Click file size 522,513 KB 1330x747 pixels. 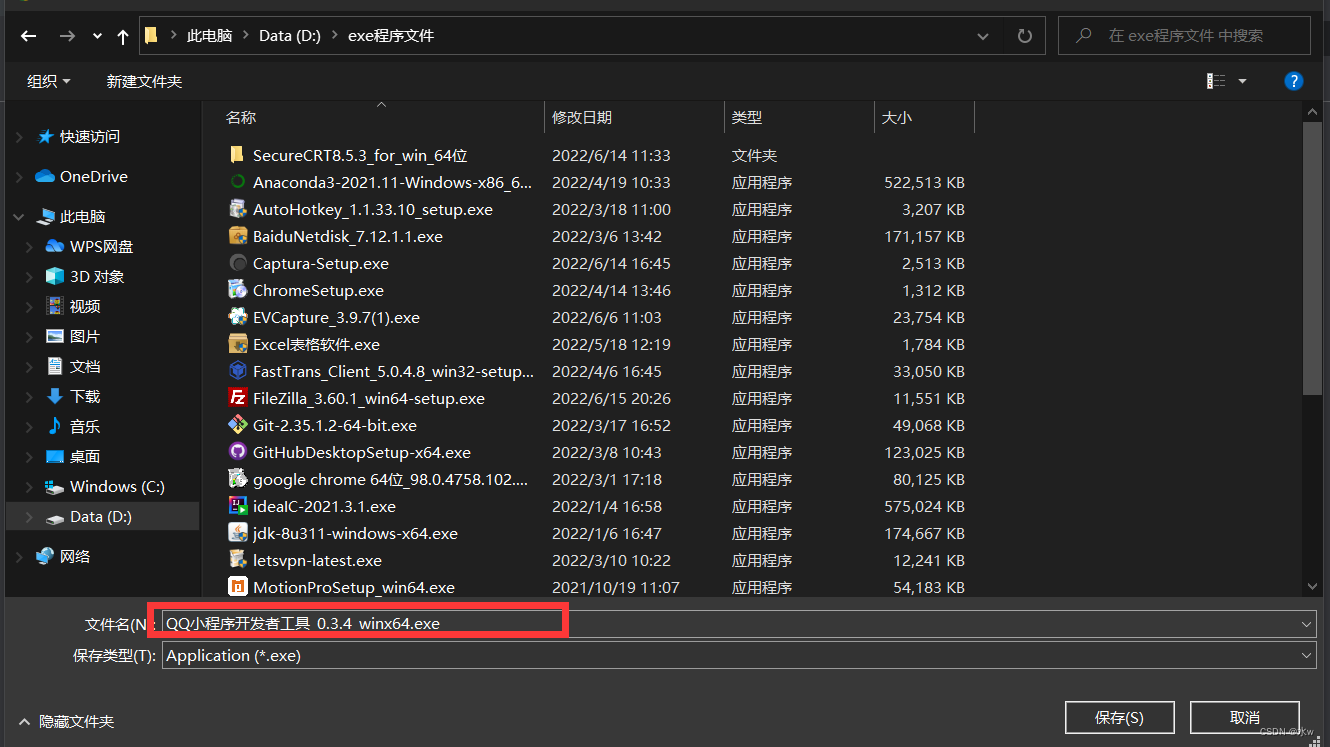tap(924, 182)
